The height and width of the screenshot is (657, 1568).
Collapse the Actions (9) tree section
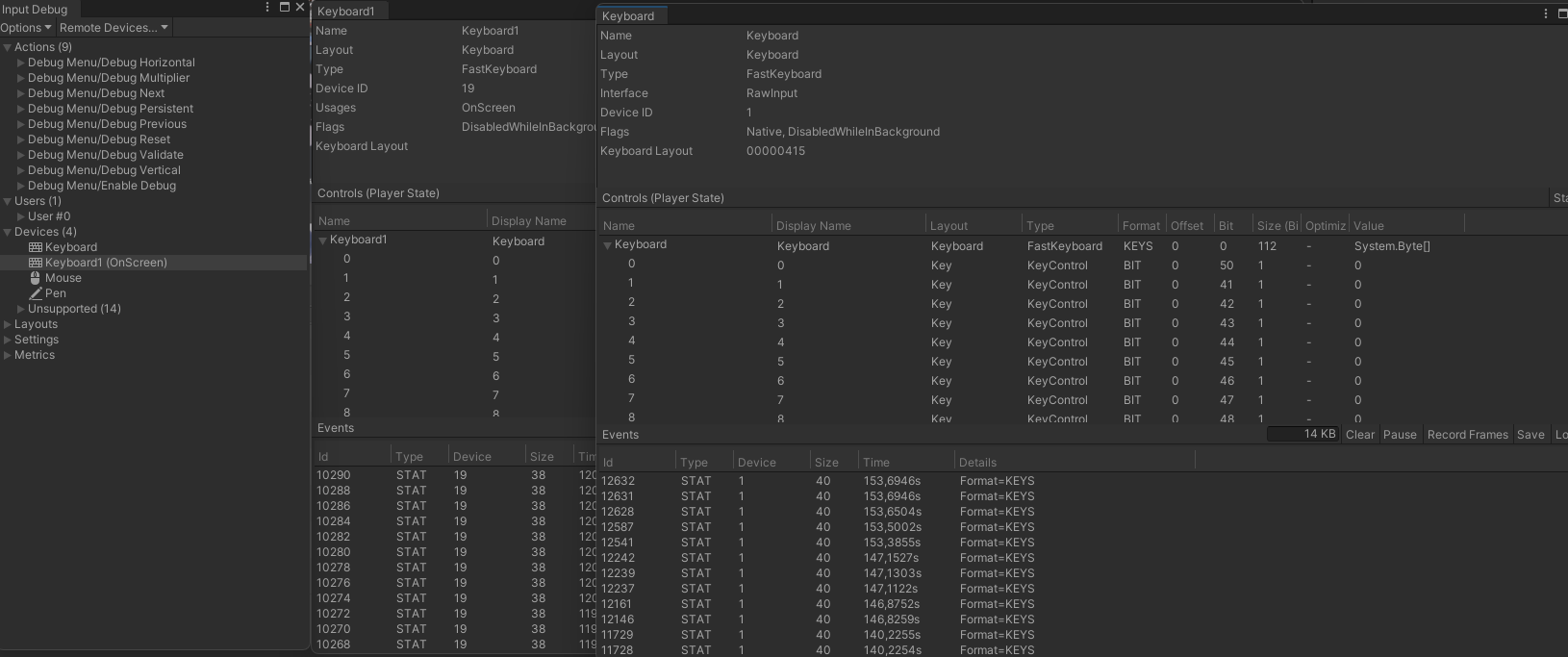[x=8, y=47]
